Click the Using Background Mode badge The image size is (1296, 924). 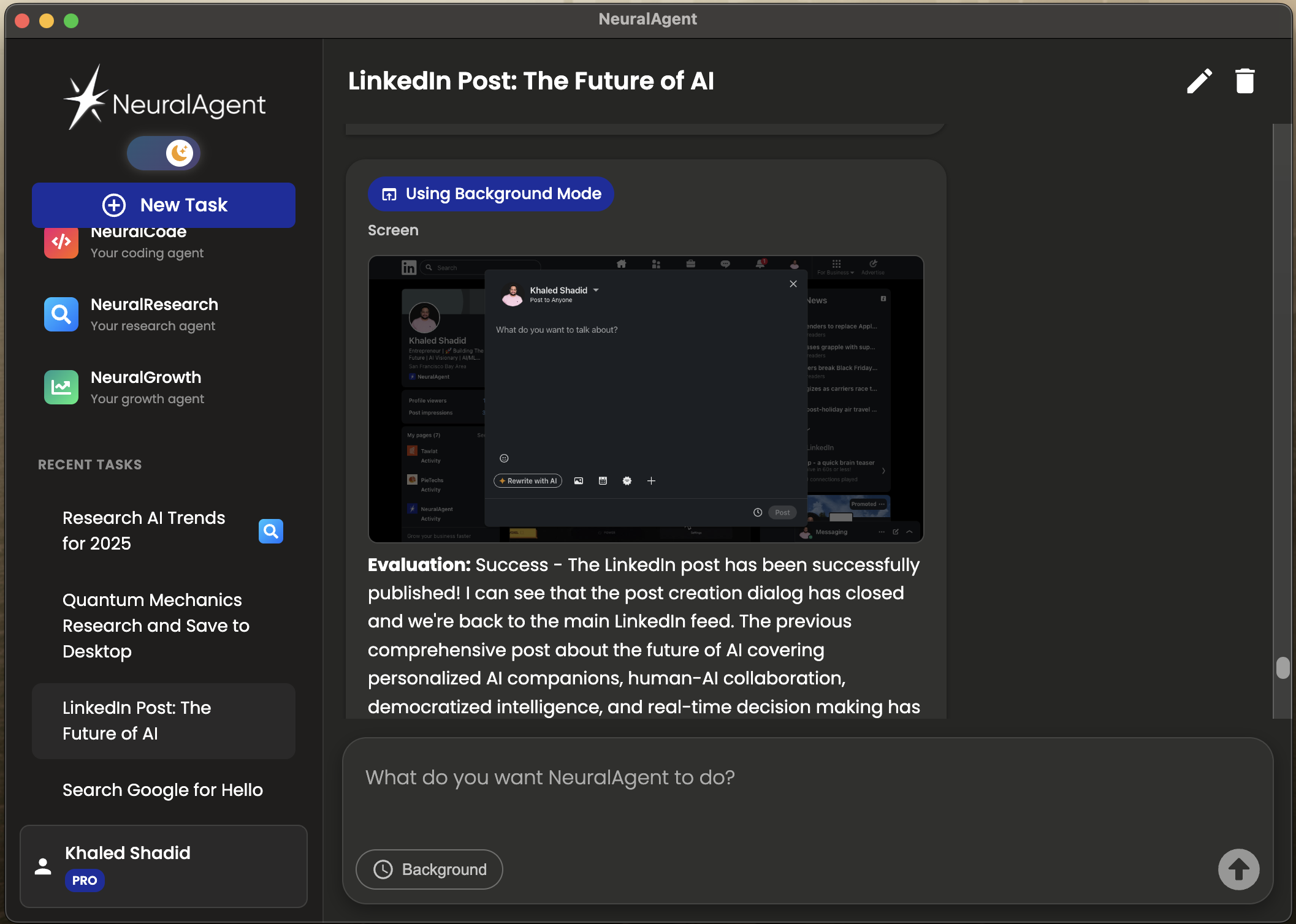coord(490,194)
